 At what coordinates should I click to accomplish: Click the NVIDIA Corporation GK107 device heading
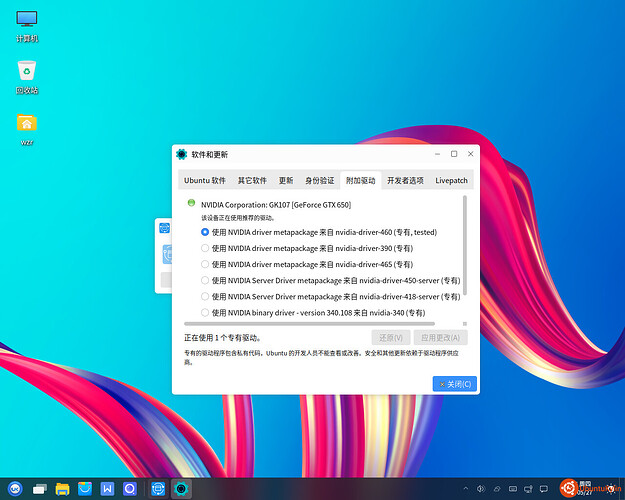pyautogui.click(x=276, y=205)
